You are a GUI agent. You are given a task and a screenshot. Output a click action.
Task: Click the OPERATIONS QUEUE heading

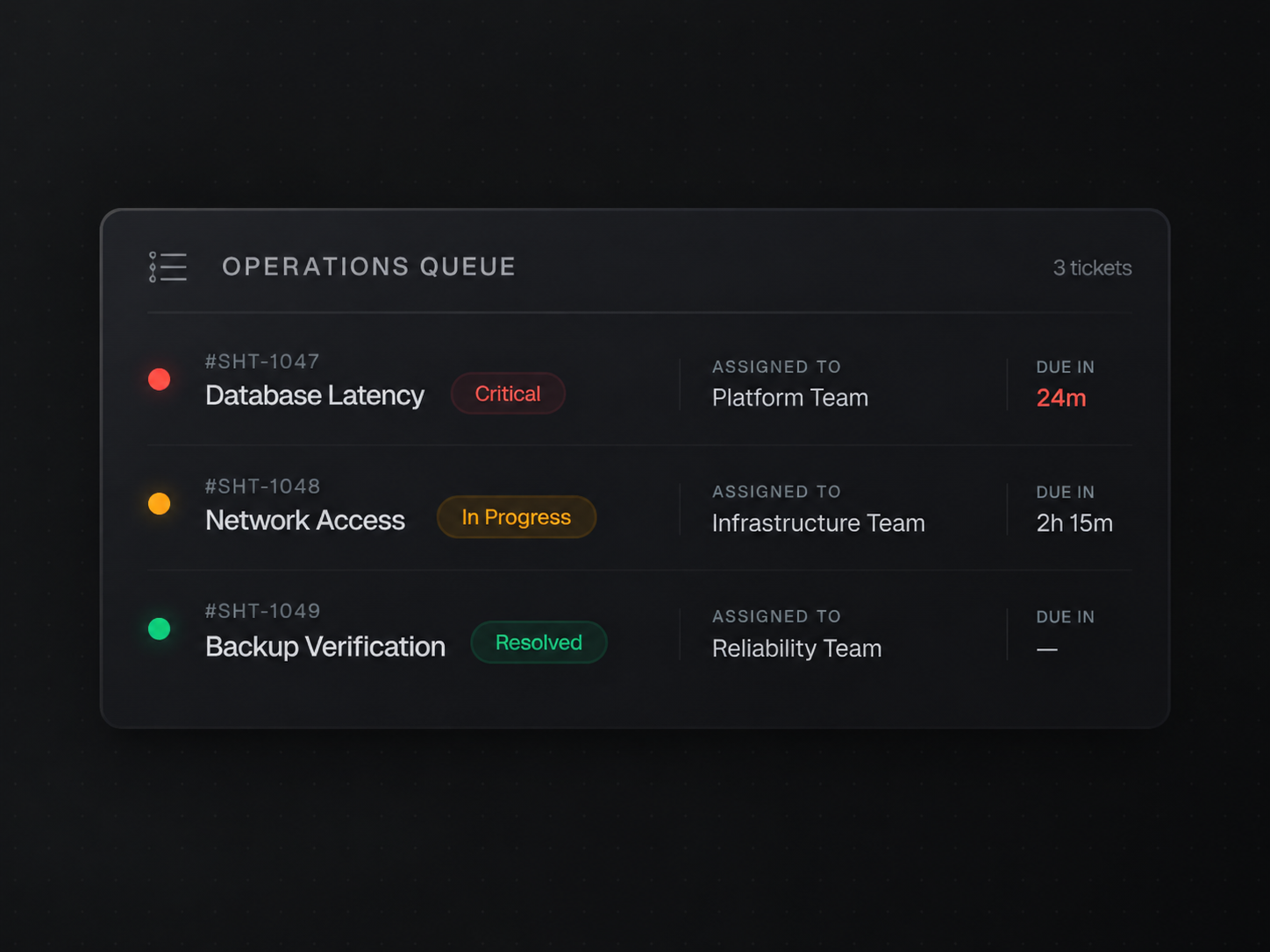[x=369, y=266]
